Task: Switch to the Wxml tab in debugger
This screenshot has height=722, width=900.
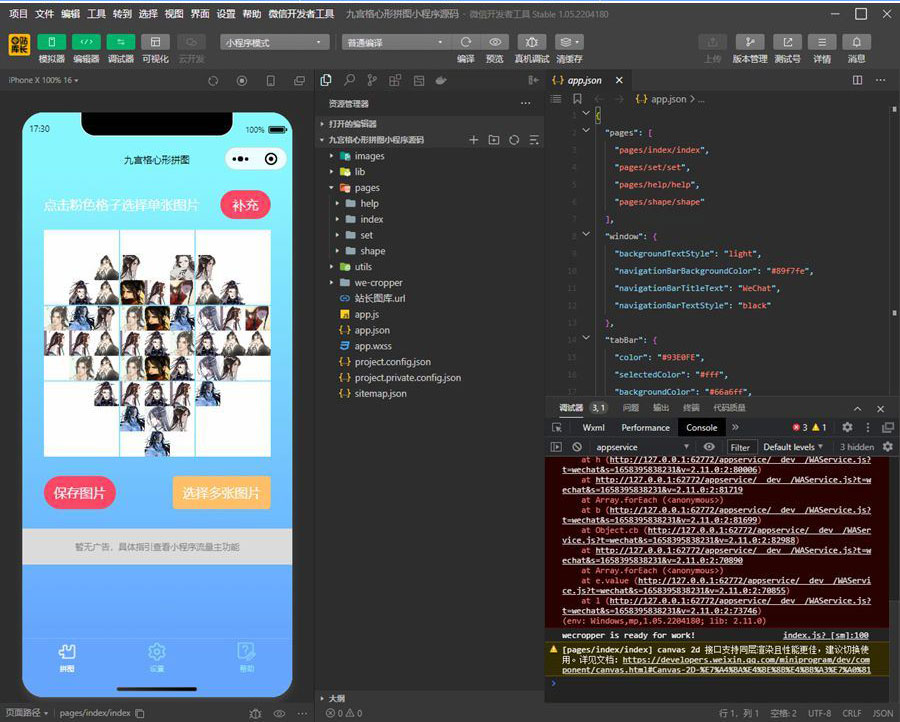Action: tap(593, 427)
